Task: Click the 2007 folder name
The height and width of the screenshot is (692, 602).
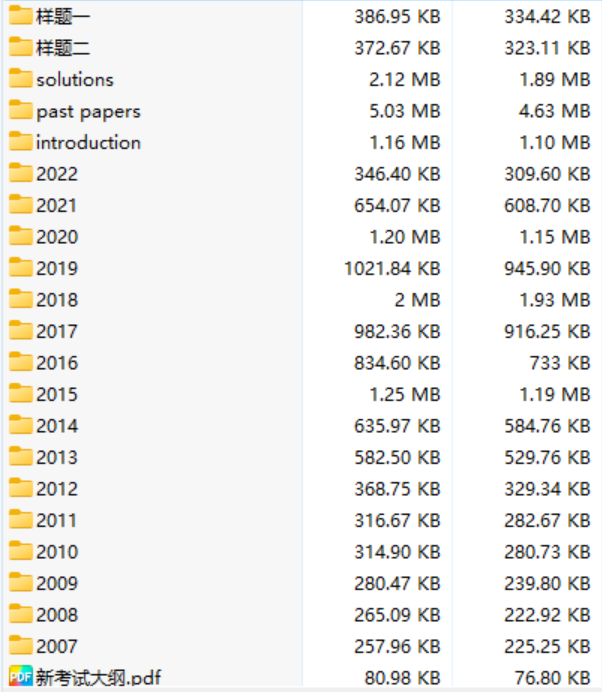Action: point(56,646)
